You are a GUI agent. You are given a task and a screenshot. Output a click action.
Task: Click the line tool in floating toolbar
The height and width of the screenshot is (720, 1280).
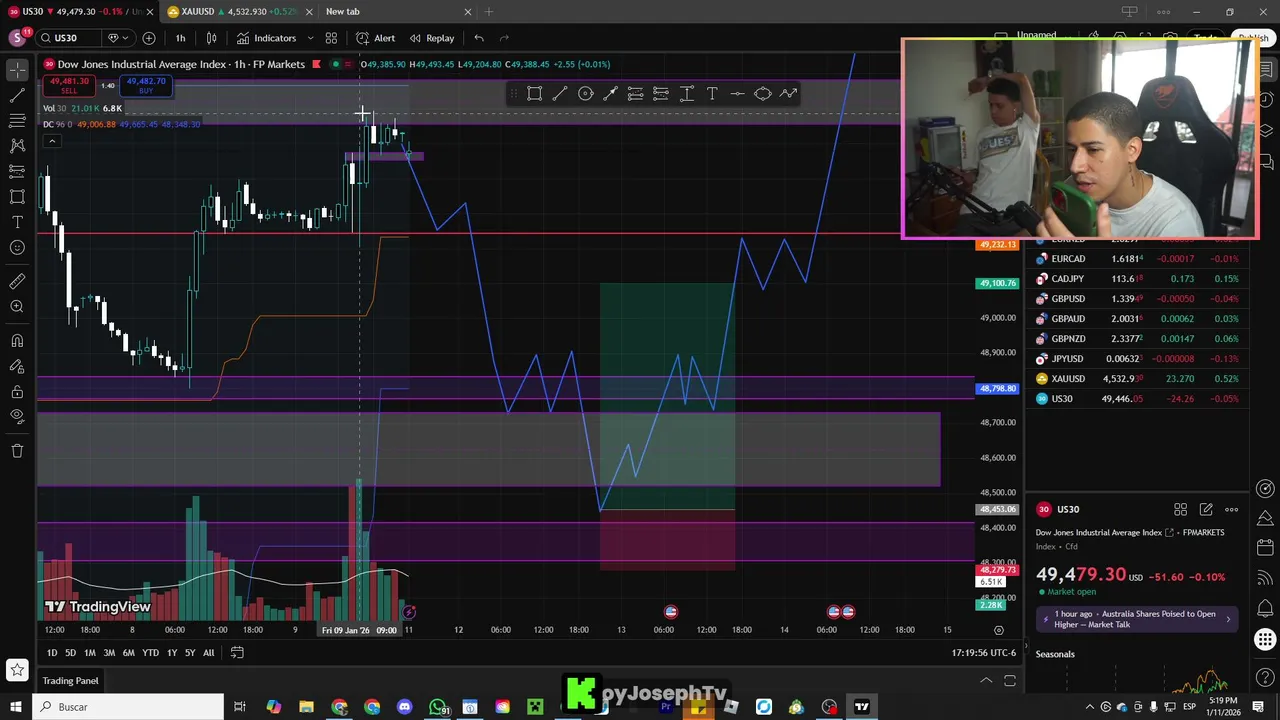click(x=560, y=94)
